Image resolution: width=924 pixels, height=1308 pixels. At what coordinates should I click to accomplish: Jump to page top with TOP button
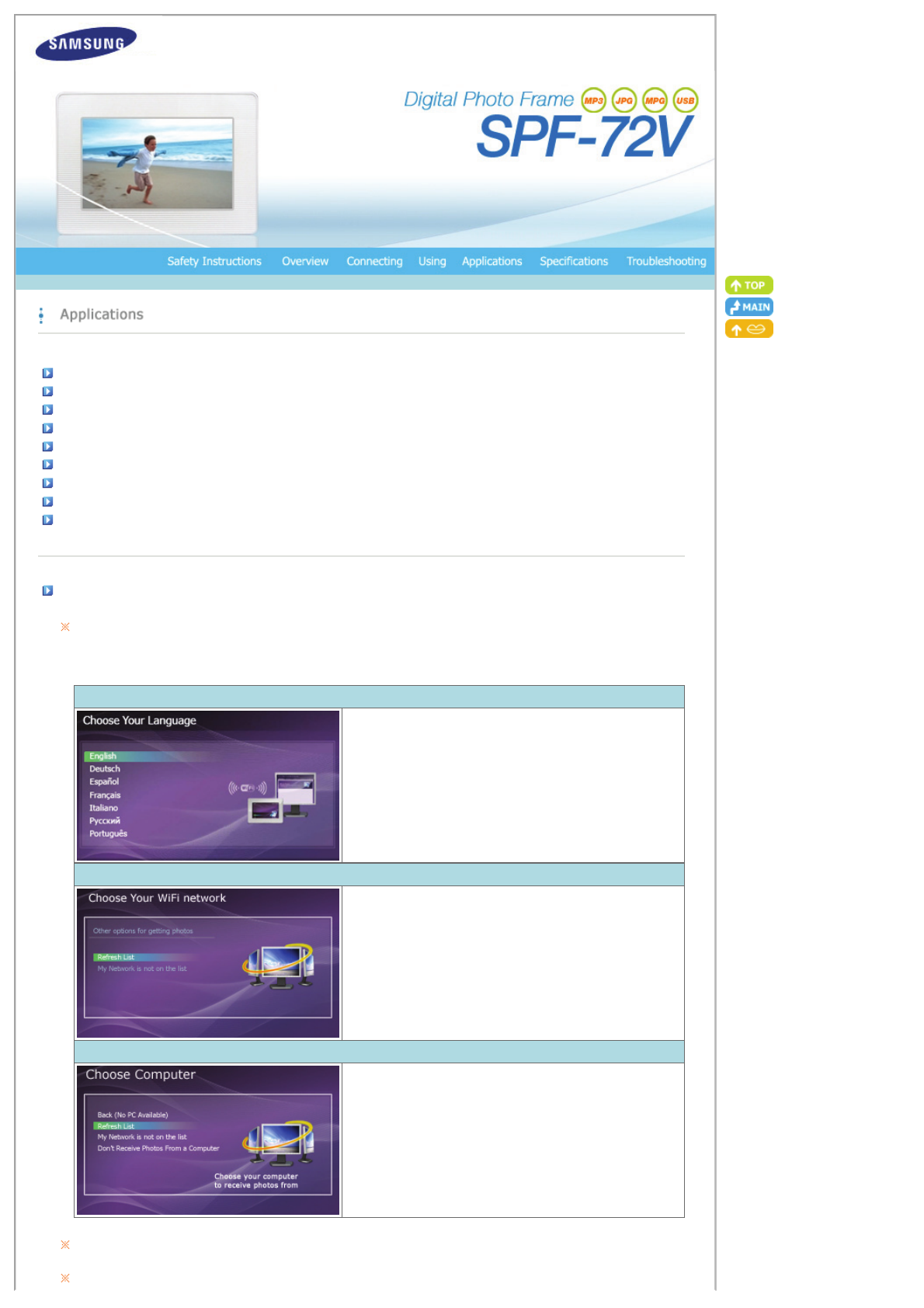[x=749, y=285]
